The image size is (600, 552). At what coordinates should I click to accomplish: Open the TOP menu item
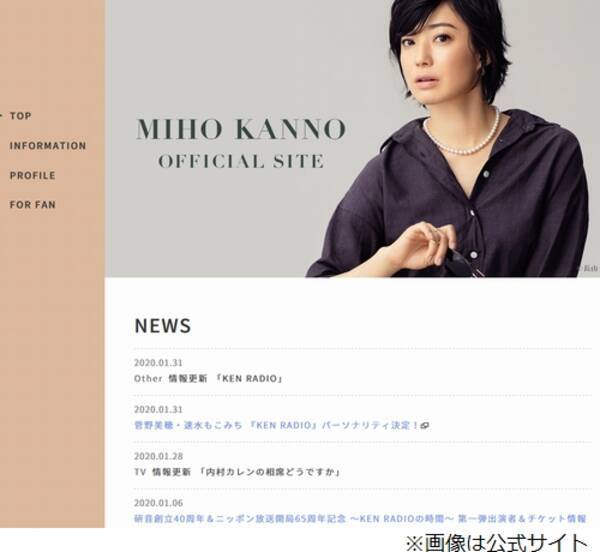click(x=20, y=116)
